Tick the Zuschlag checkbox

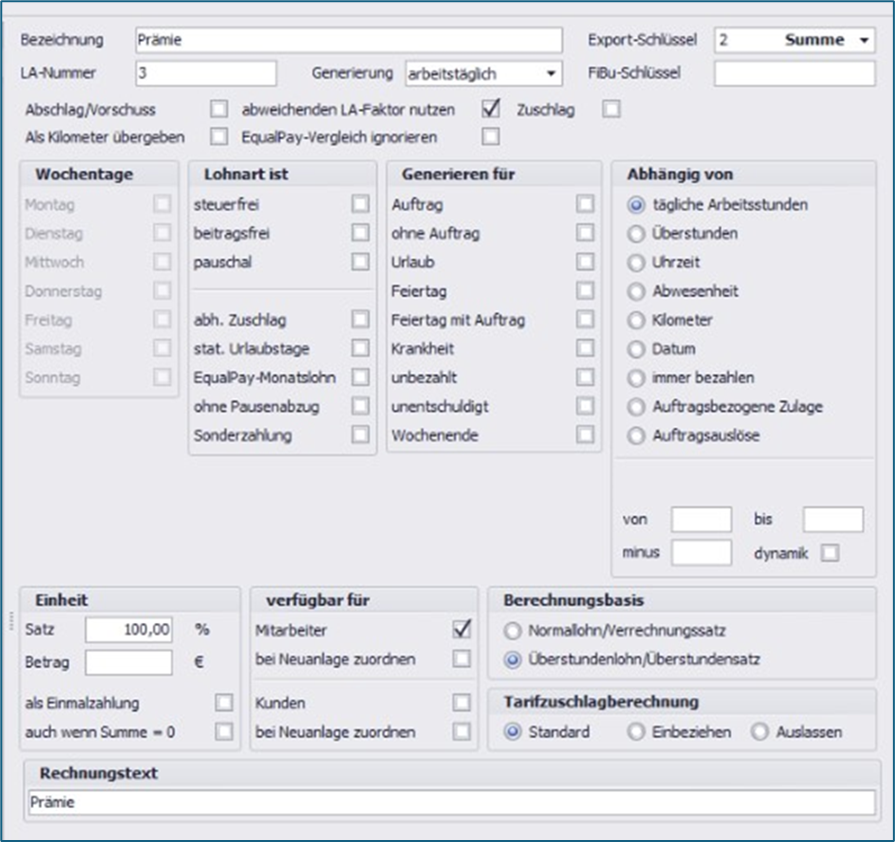point(611,108)
